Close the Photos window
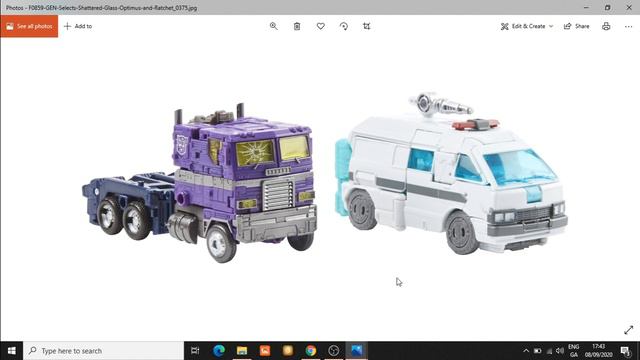The image size is (640, 360). pos(629,7)
